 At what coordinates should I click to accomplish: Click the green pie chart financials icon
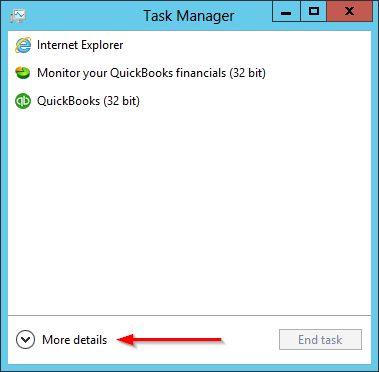(23, 73)
